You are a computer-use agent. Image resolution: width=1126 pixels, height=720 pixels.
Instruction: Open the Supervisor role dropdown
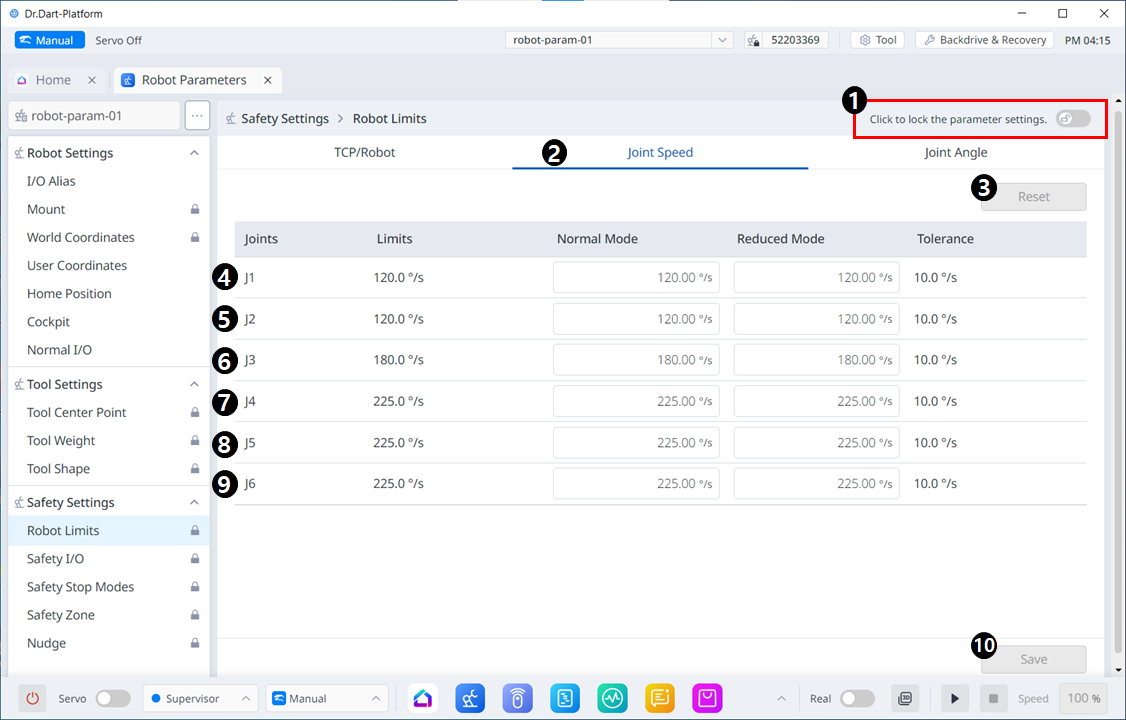point(201,698)
